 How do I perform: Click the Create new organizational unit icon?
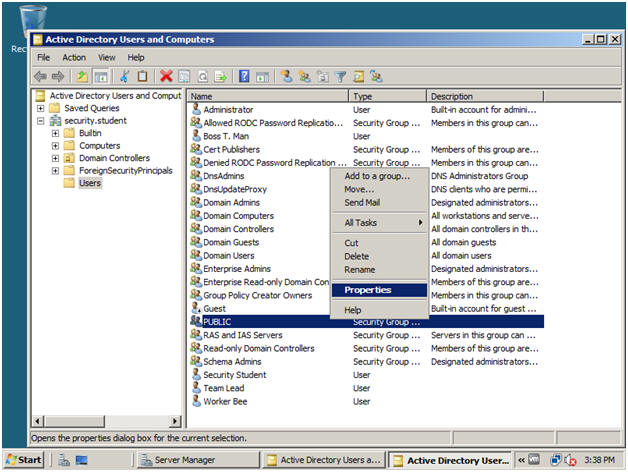pyautogui.click(x=323, y=76)
